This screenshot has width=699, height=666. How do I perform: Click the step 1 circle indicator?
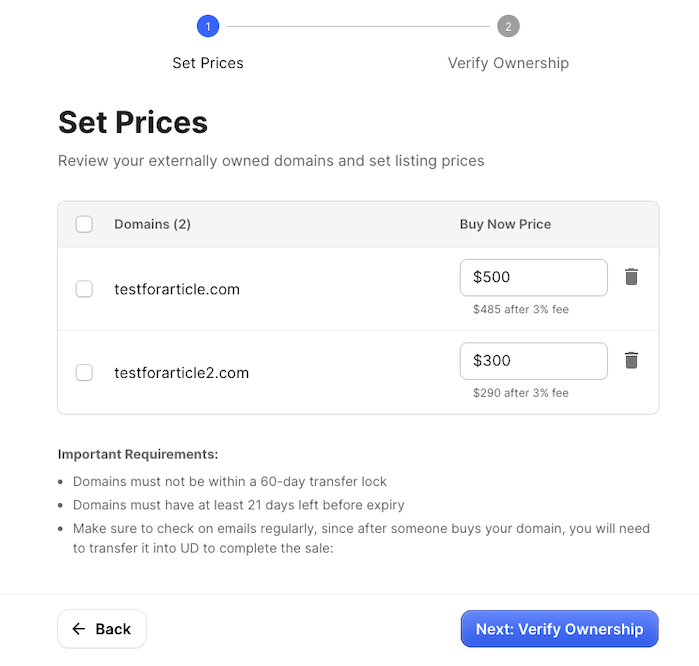tap(208, 26)
